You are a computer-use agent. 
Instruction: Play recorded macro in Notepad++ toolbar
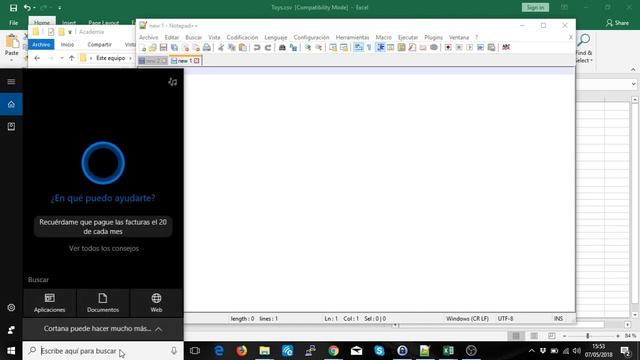469,47
